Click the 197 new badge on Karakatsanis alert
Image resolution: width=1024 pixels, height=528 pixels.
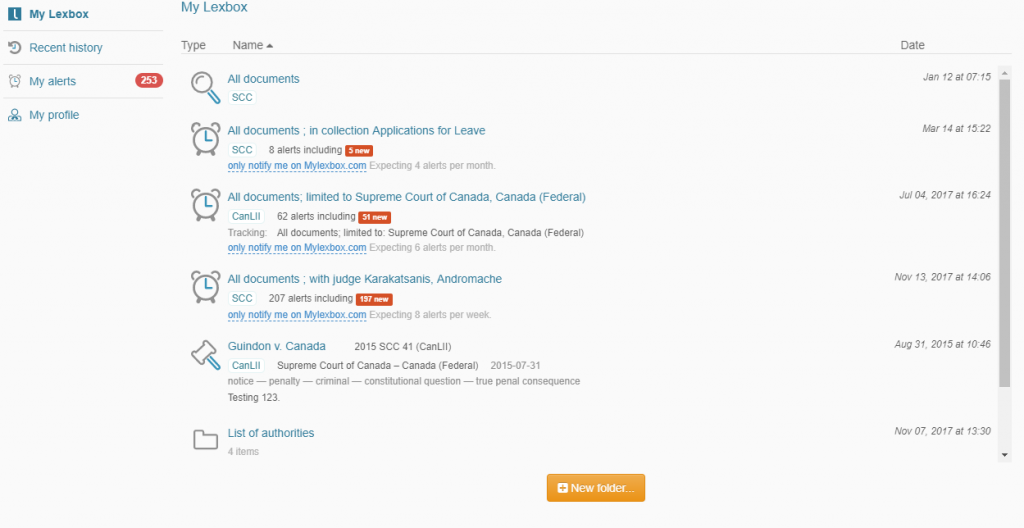click(x=374, y=299)
